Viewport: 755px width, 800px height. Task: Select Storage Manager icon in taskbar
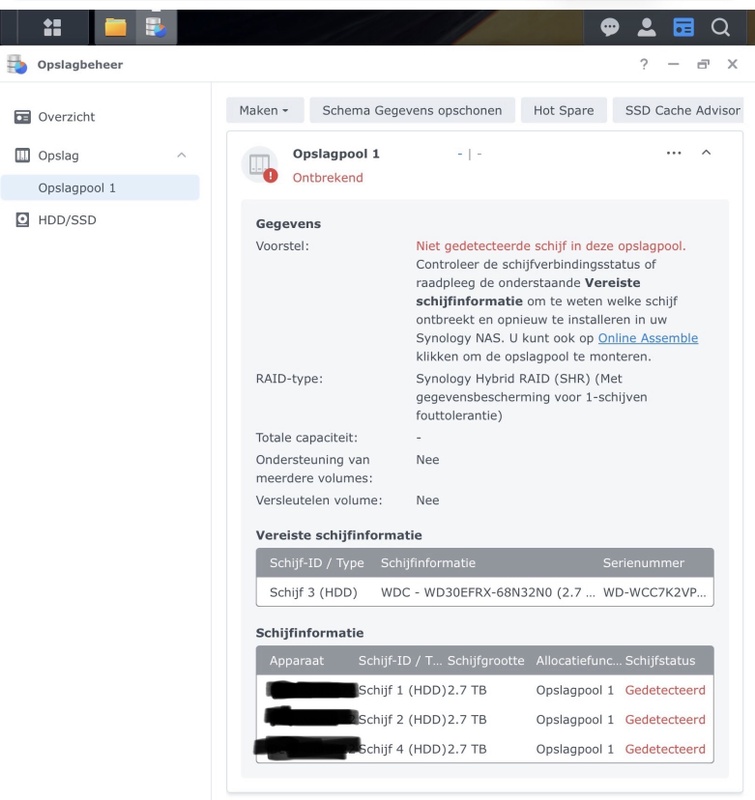pyautogui.click(x=156, y=27)
